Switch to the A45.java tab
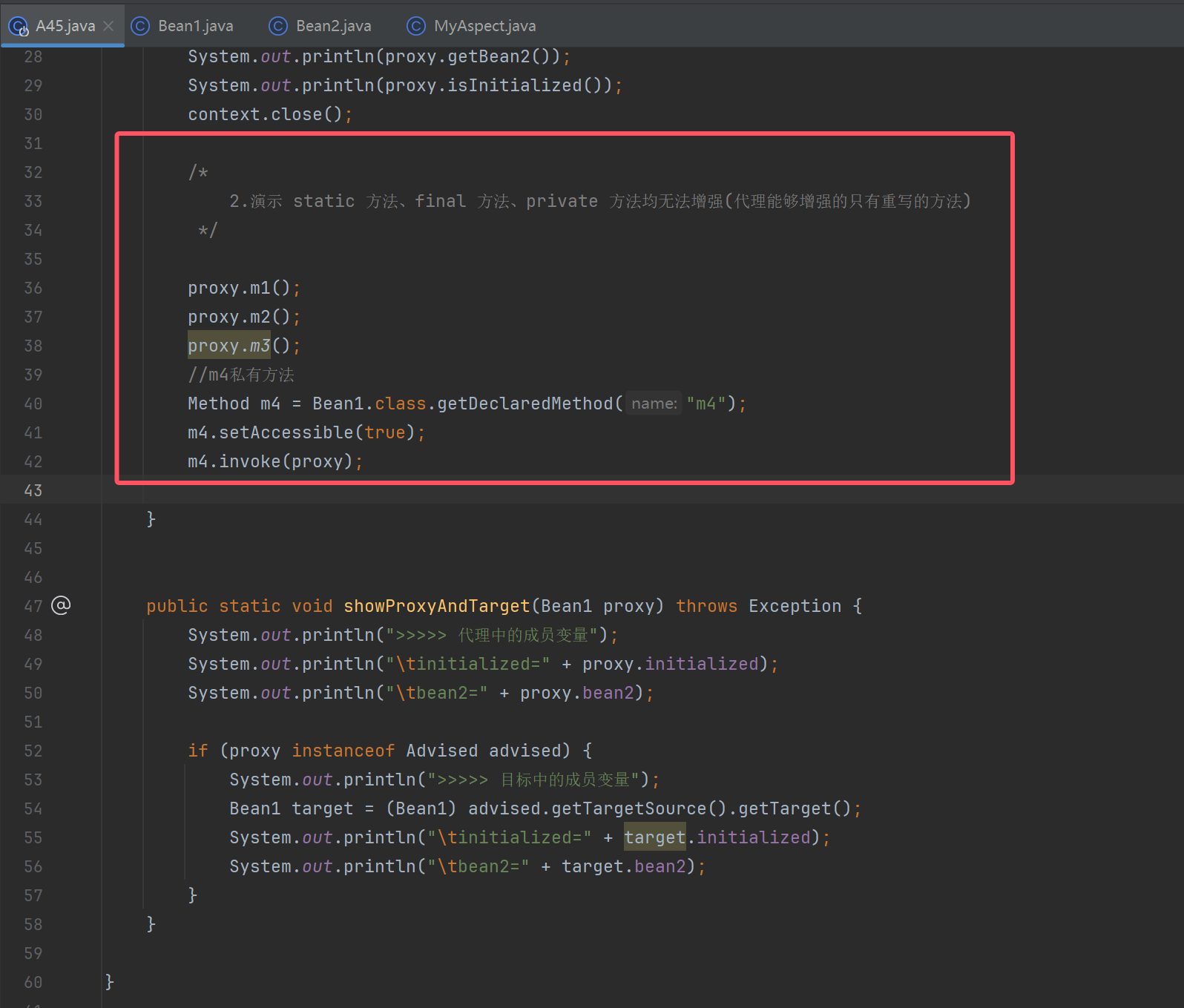 coord(62,26)
